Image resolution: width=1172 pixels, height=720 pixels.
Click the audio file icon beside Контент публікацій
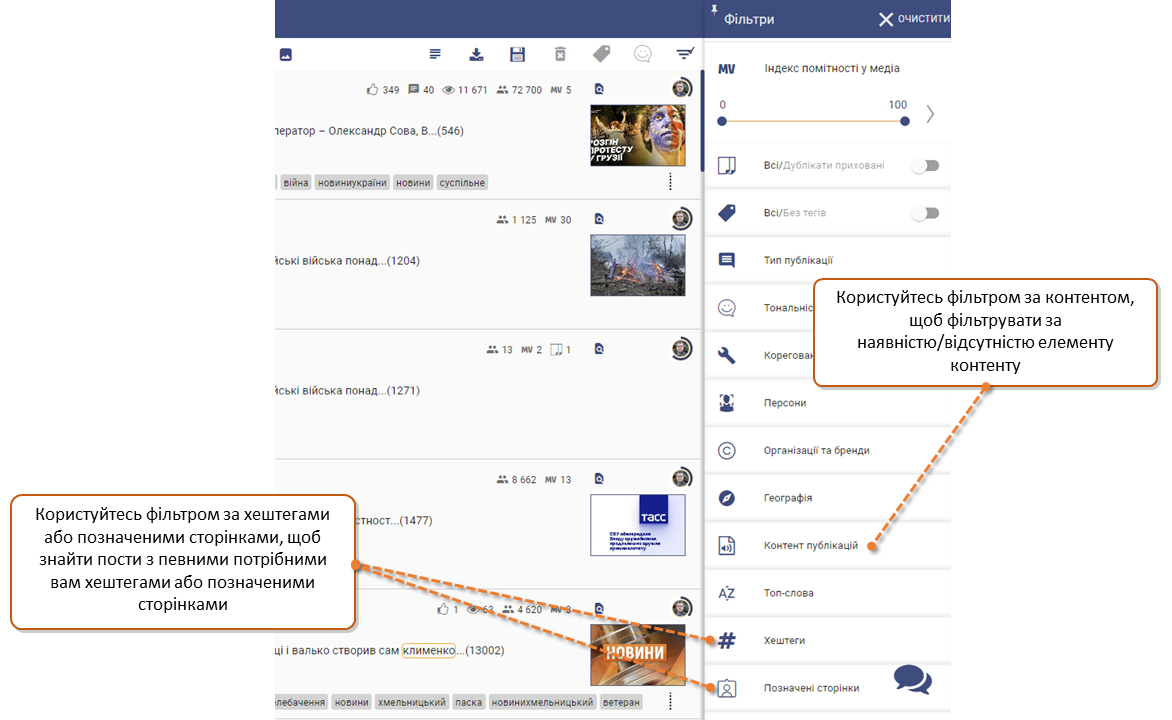[x=727, y=546]
